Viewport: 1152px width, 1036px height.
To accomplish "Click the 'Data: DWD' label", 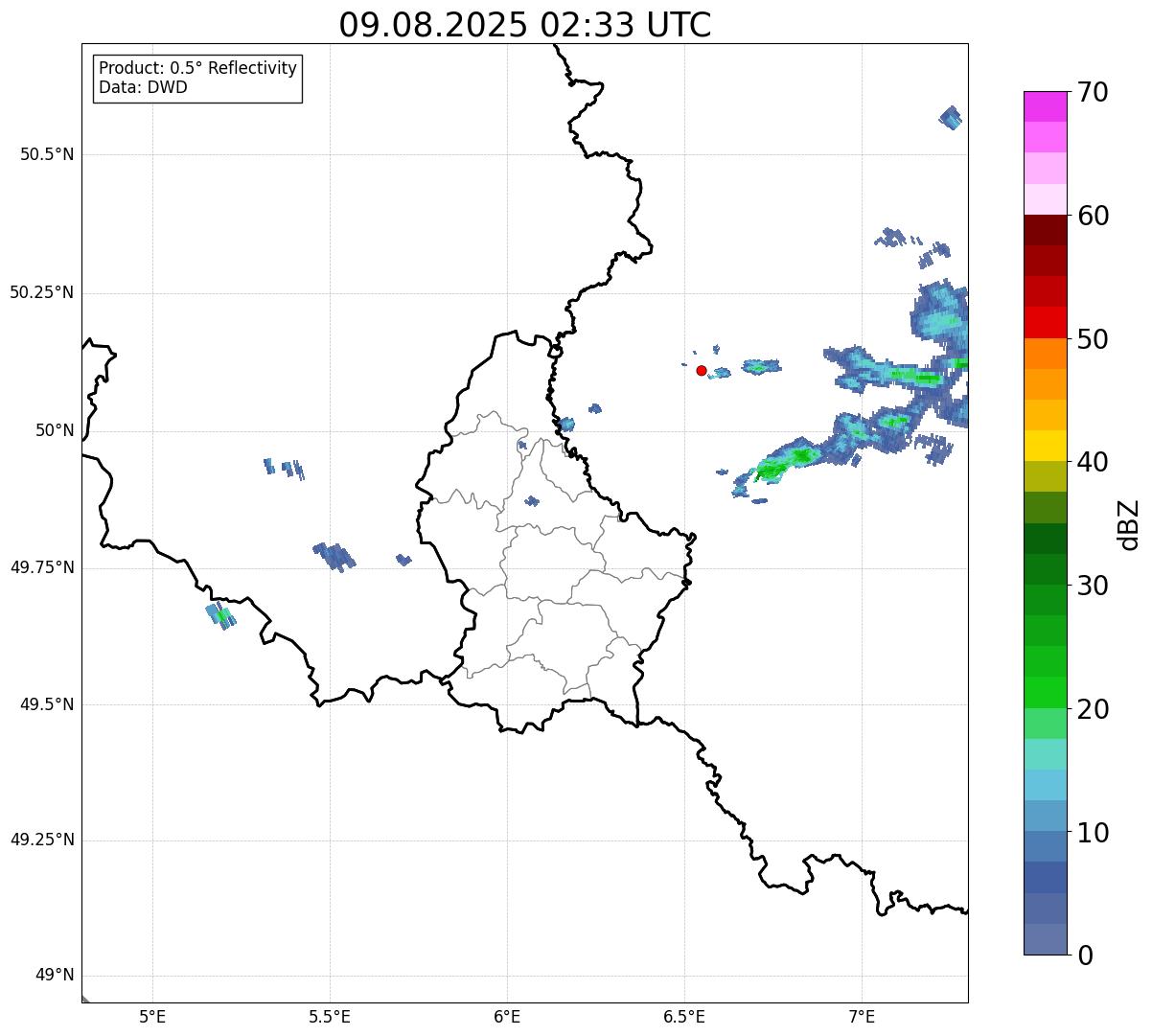I will point(143,87).
